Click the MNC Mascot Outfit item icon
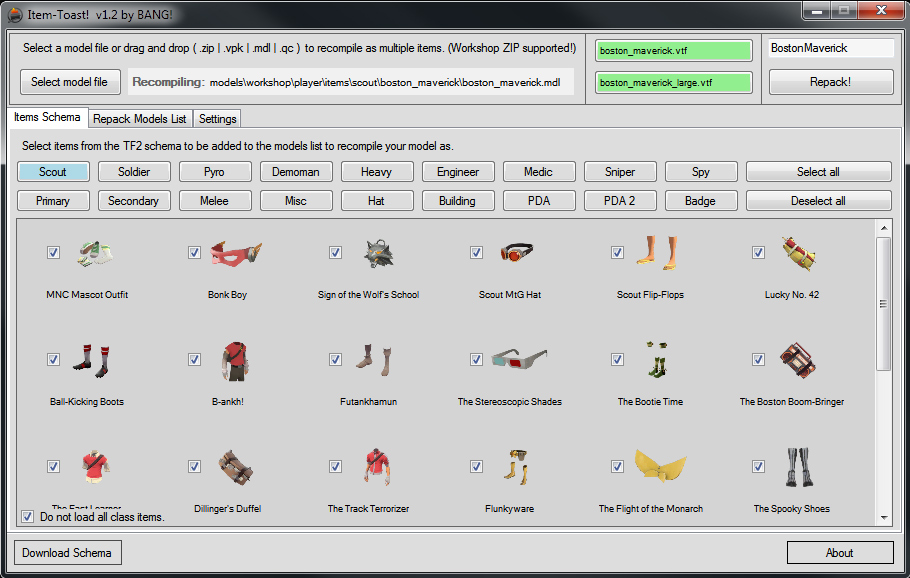Viewport: 910px width, 578px height. point(95,254)
